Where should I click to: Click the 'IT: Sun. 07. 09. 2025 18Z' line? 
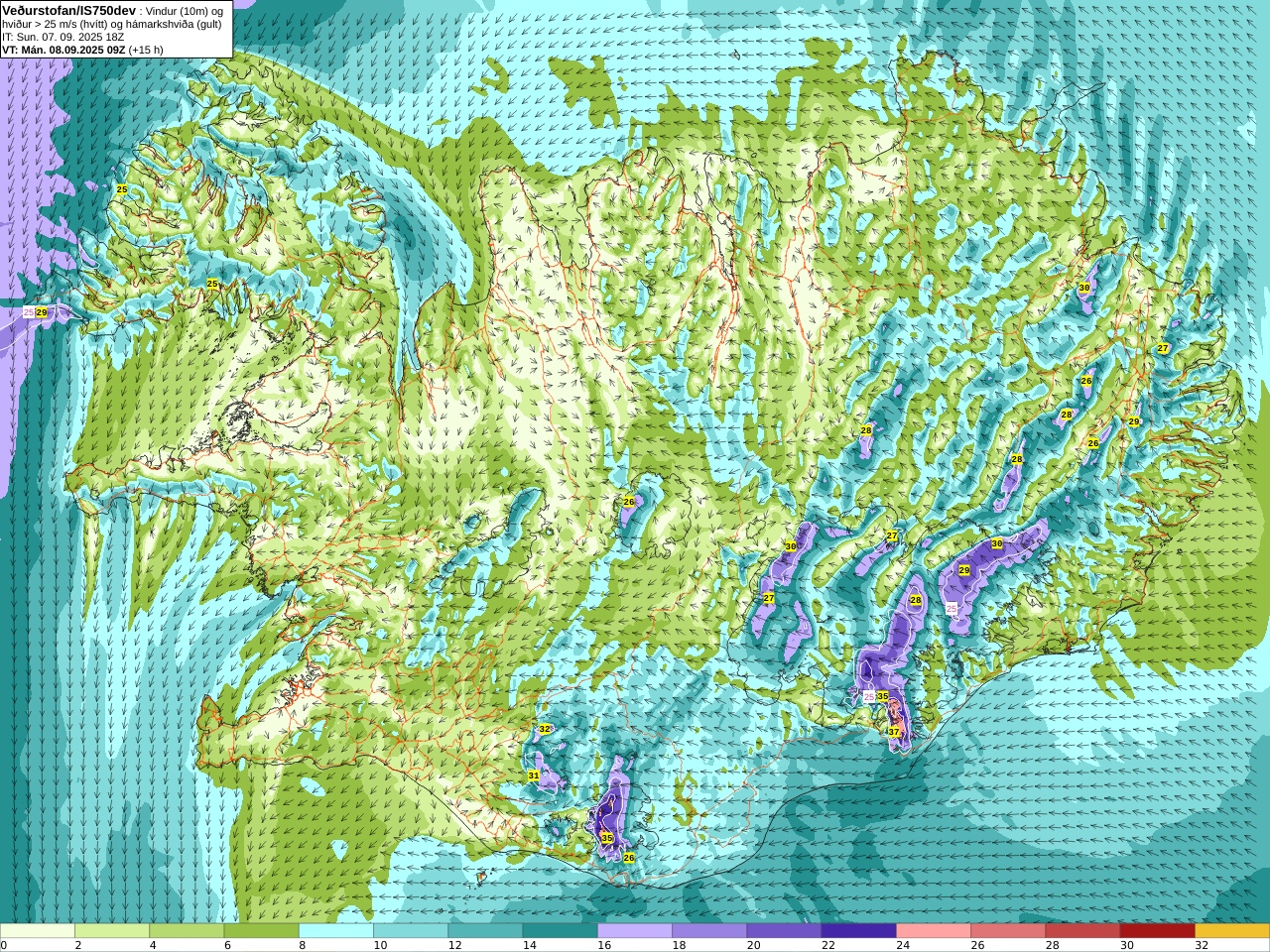(63, 37)
